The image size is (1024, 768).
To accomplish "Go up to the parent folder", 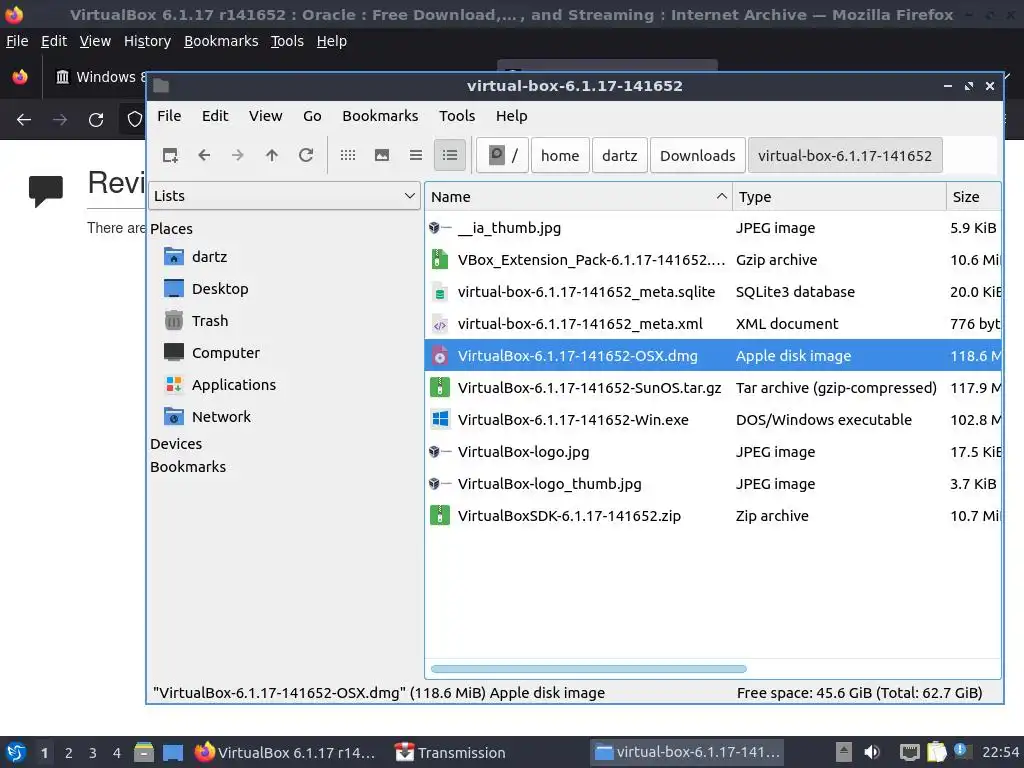I will pos(272,155).
